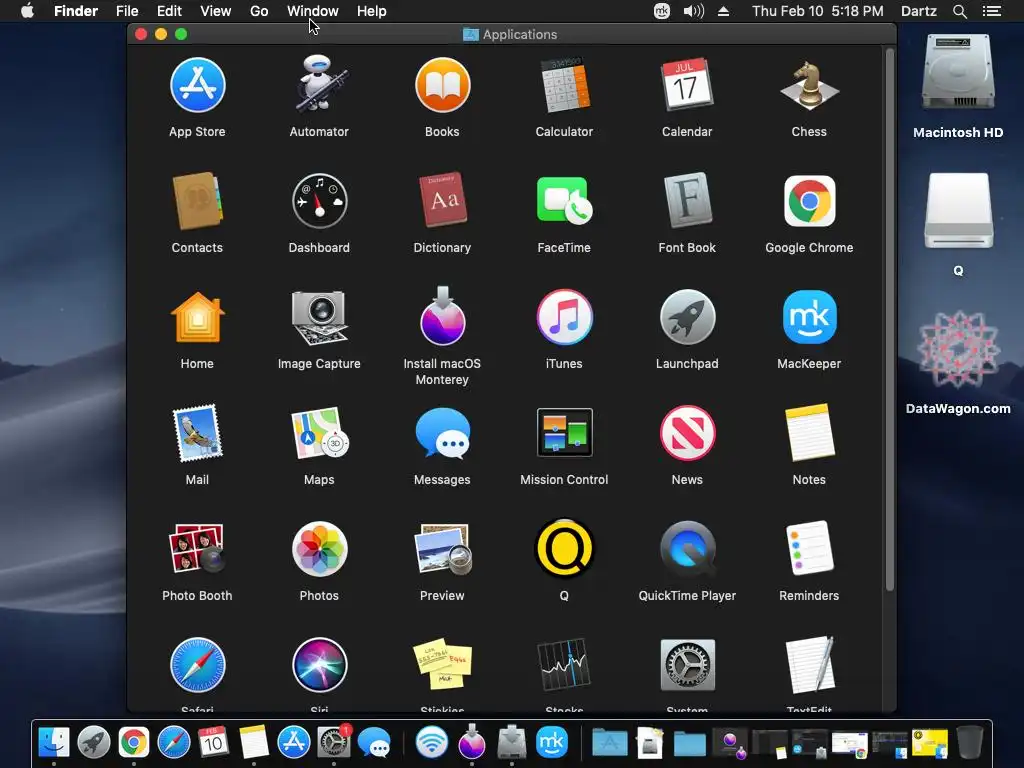The image size is (1024, 768).
Task: Select the Image Capture app
Action: tap(319, 317)
